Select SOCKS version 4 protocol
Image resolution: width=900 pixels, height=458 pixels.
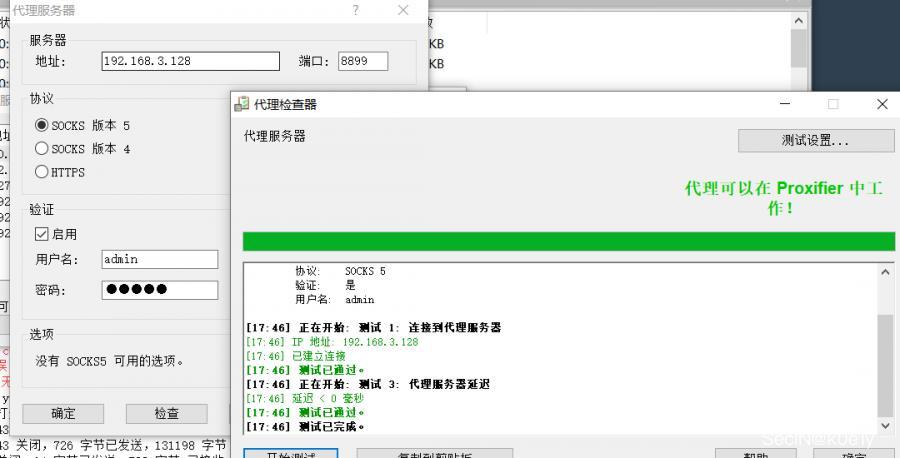[42, 148]
